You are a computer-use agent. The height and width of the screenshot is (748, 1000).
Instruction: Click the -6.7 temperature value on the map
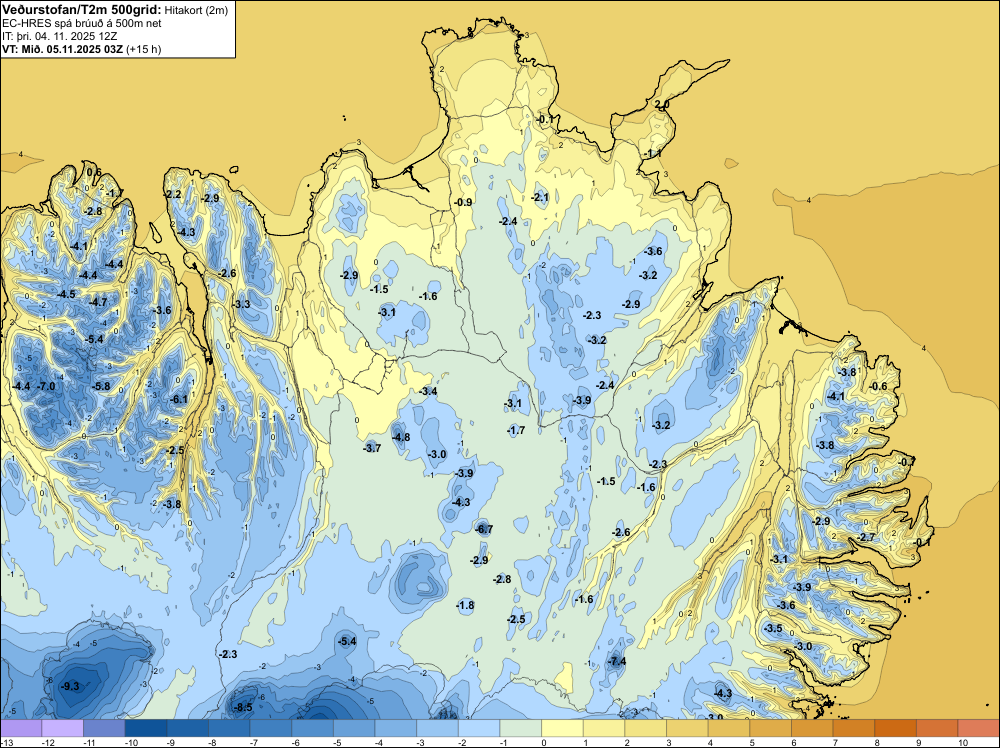tap(484, 529)
